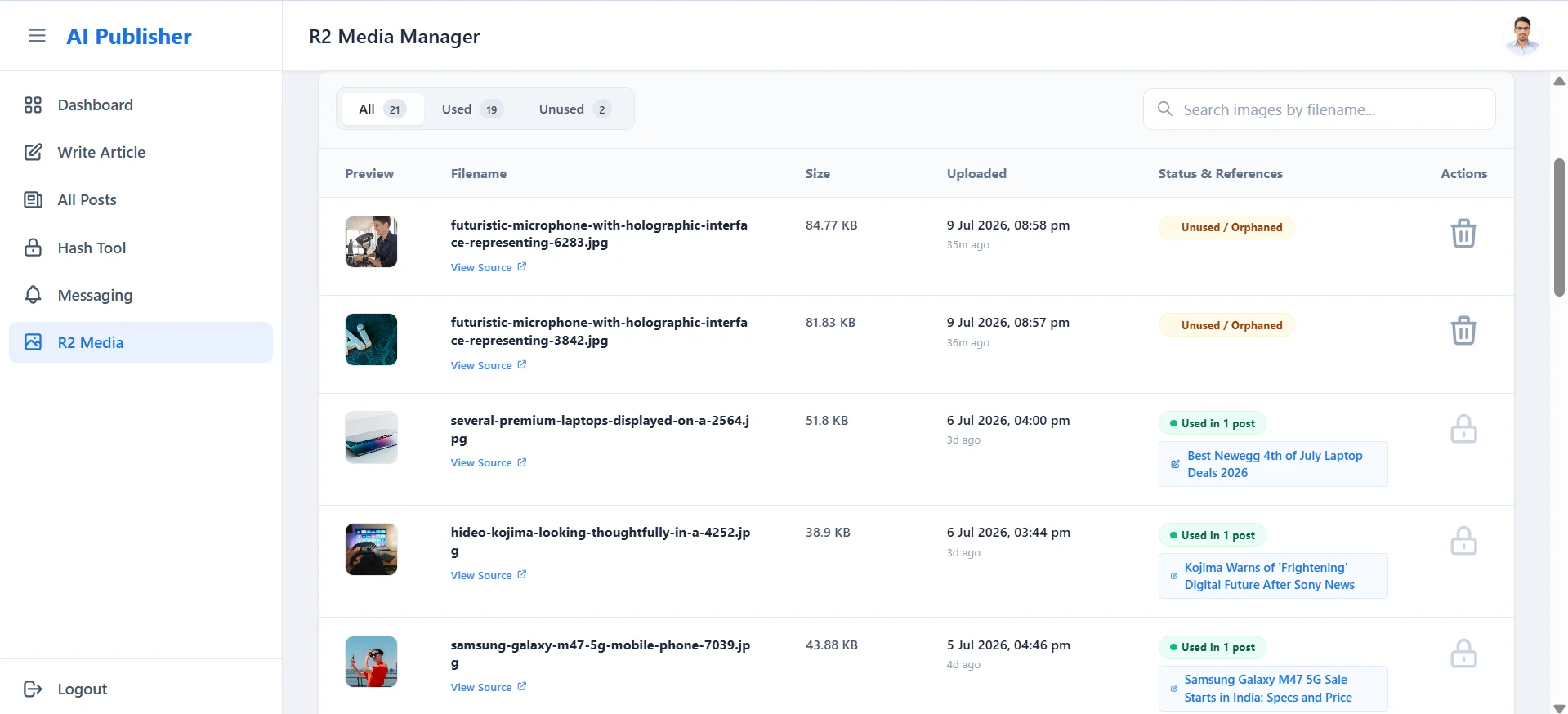Click the 9 Jul 2026, 08:57 pm date
This screenshot has height=714, width=1568.
[x=1008, y=323]
